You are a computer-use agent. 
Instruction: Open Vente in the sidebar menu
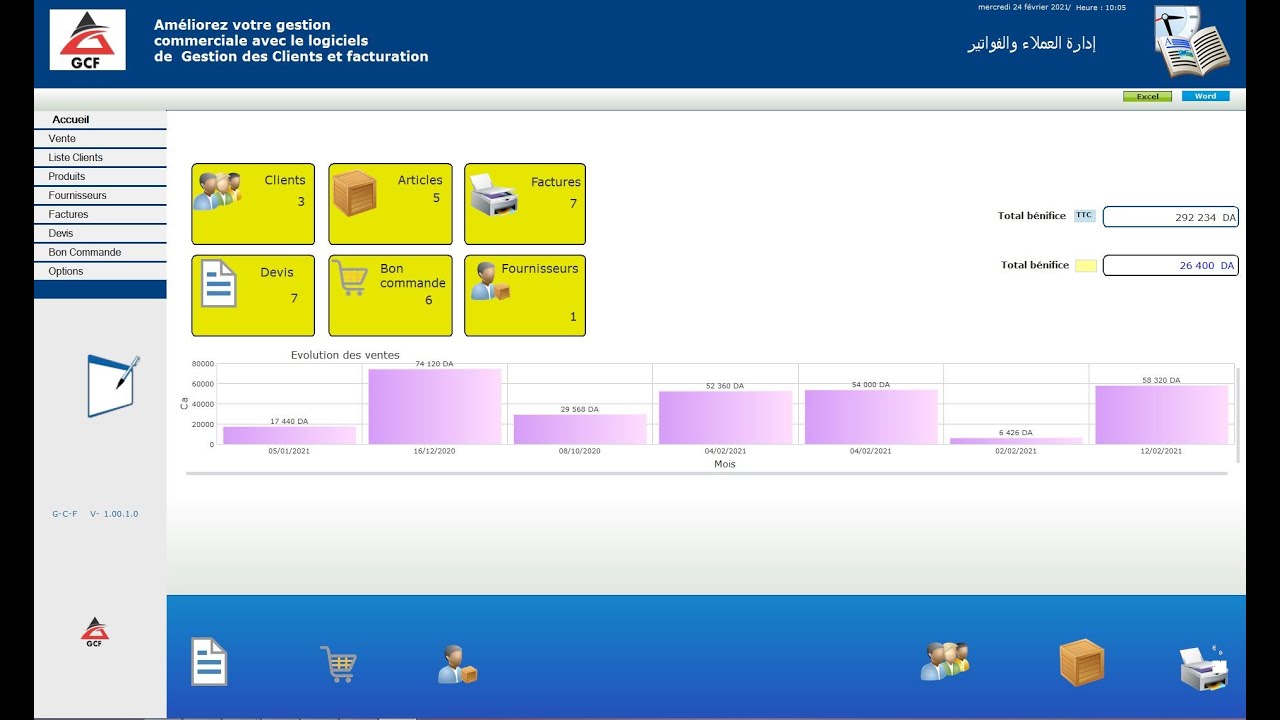point(100,139)
